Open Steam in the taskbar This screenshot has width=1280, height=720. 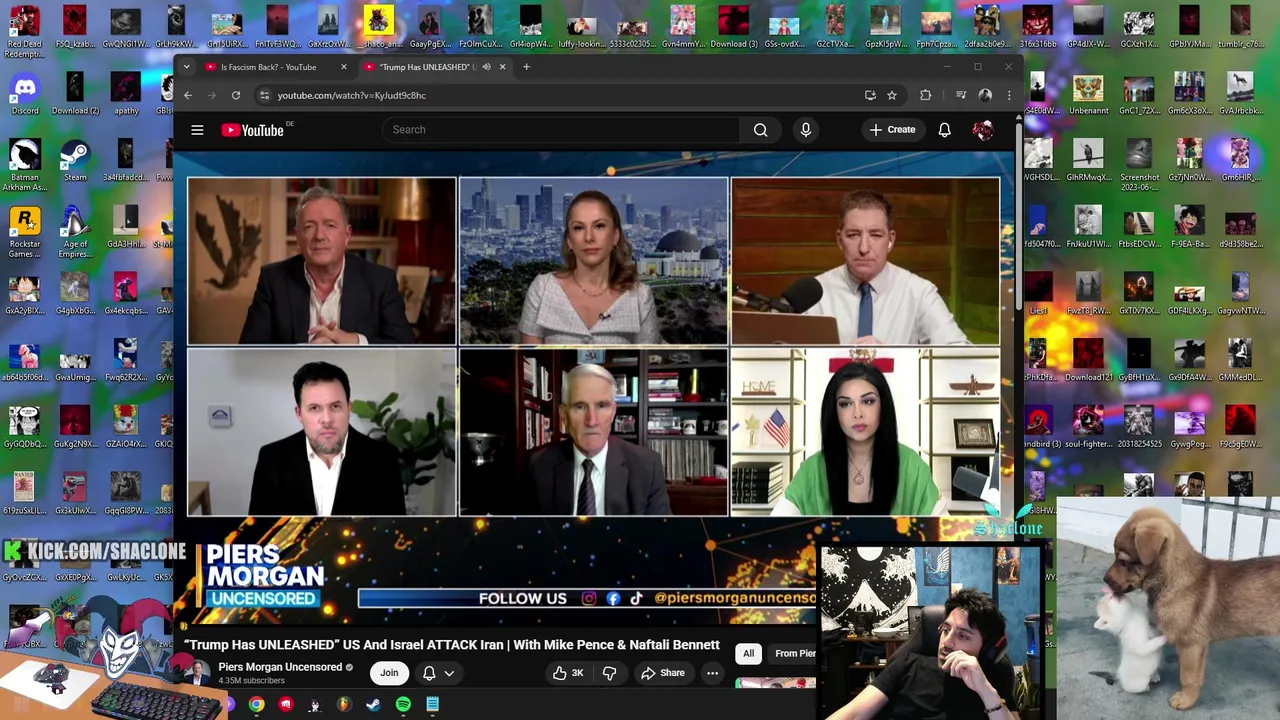click(373, 705)
